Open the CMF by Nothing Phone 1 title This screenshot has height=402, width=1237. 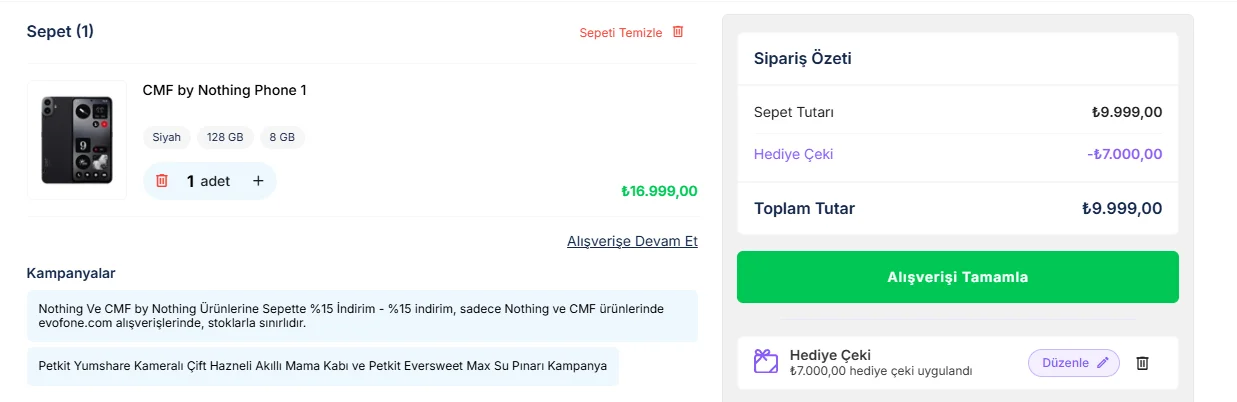click(224, 90)
